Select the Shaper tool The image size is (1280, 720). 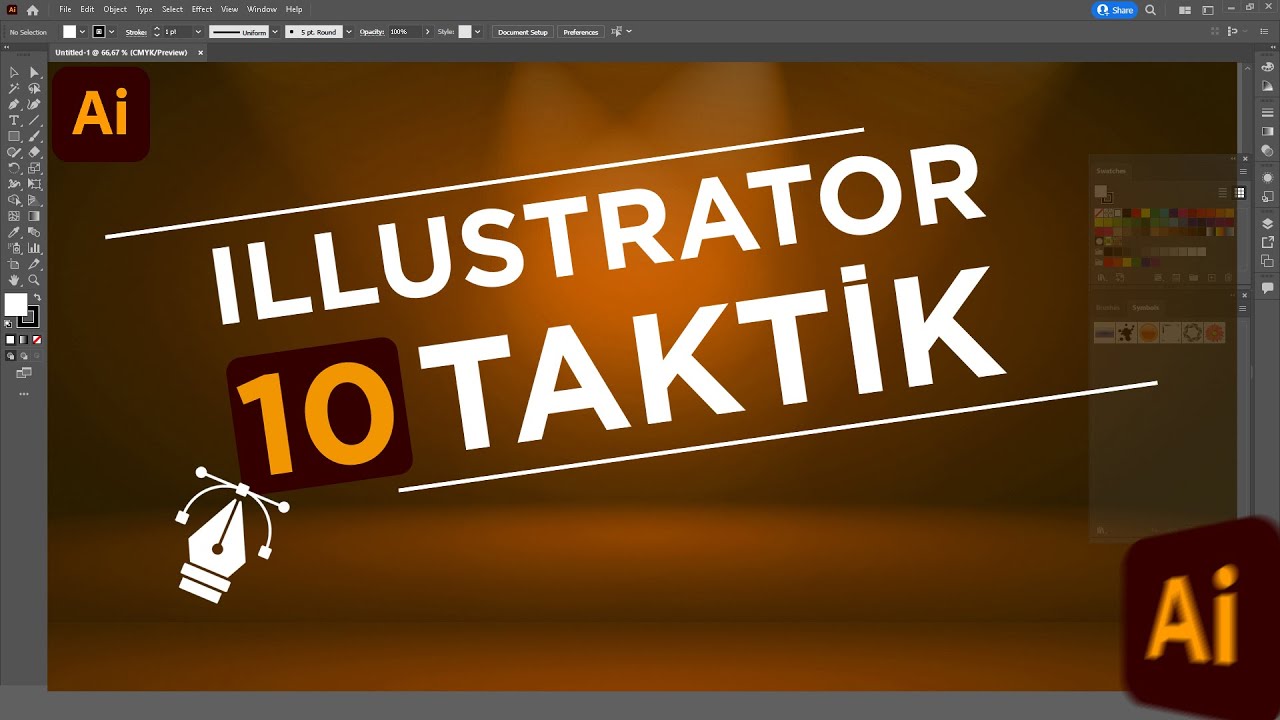14,152
